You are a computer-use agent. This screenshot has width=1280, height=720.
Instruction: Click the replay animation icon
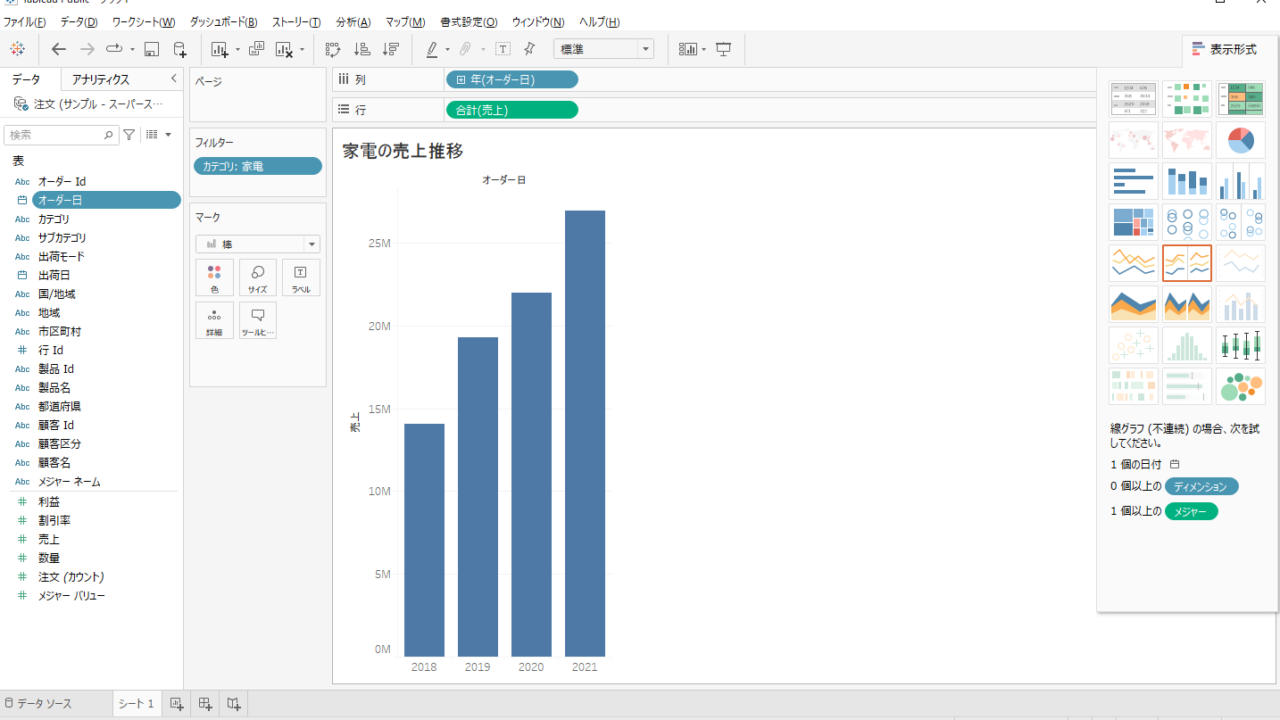pos(114,49)
